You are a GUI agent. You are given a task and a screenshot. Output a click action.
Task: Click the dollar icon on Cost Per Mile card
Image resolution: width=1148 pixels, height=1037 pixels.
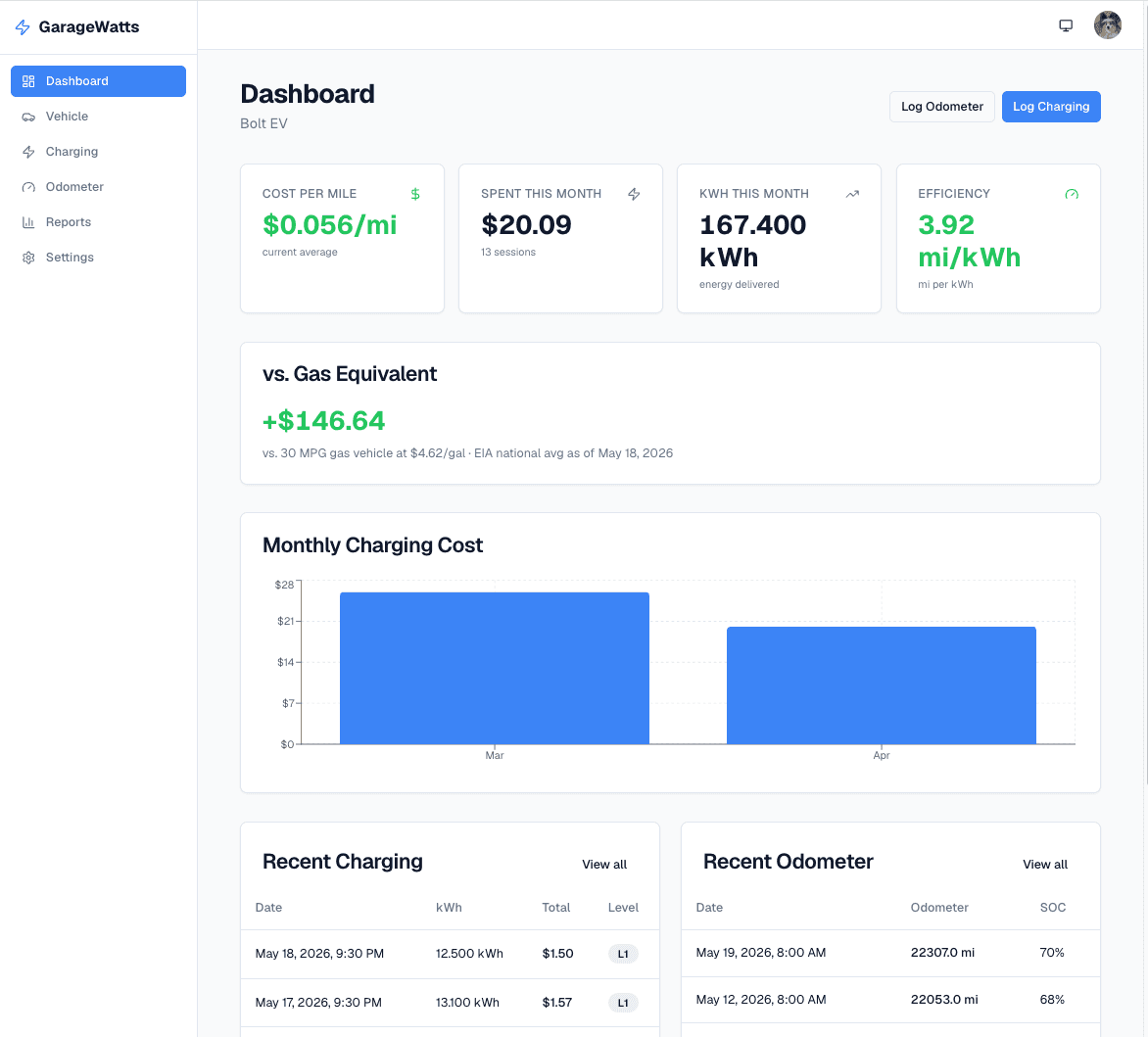415,194
